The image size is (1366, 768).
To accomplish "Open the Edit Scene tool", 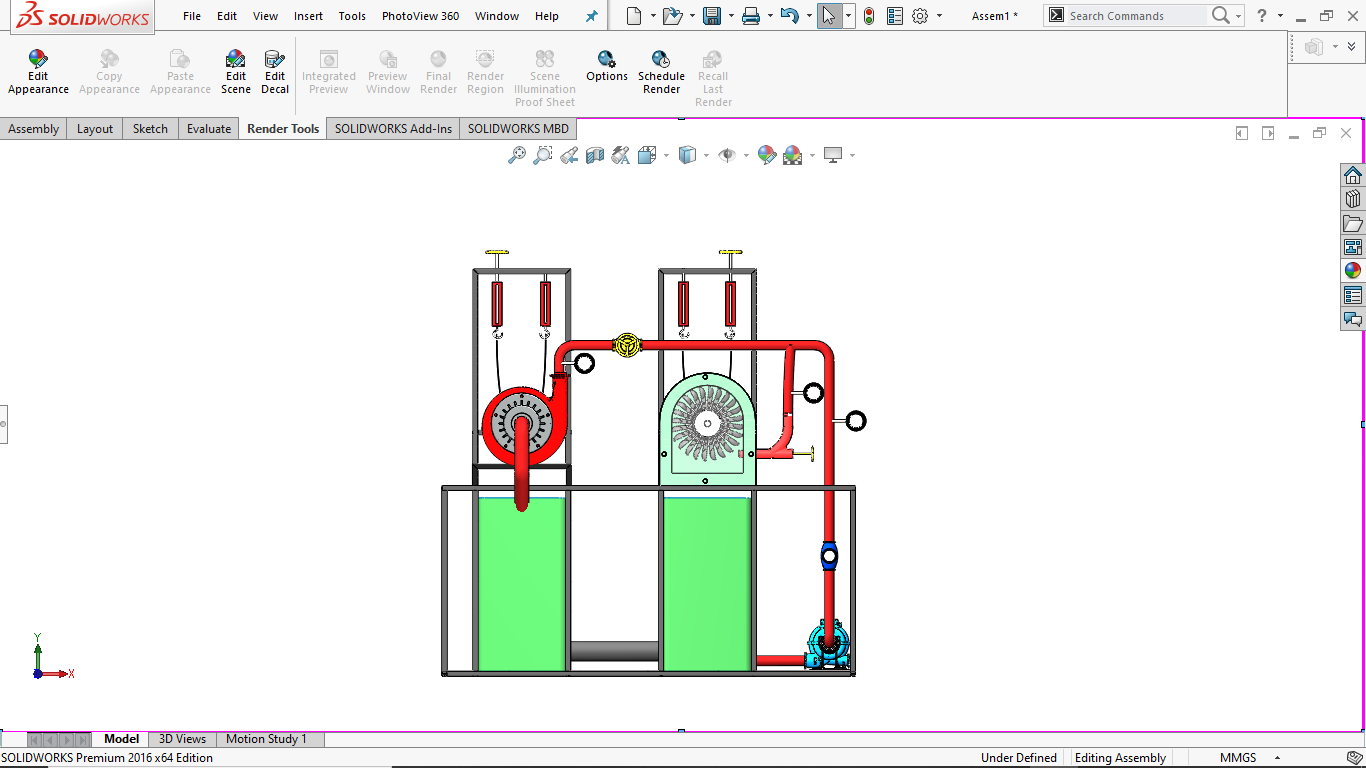I will tap(236, 72).
